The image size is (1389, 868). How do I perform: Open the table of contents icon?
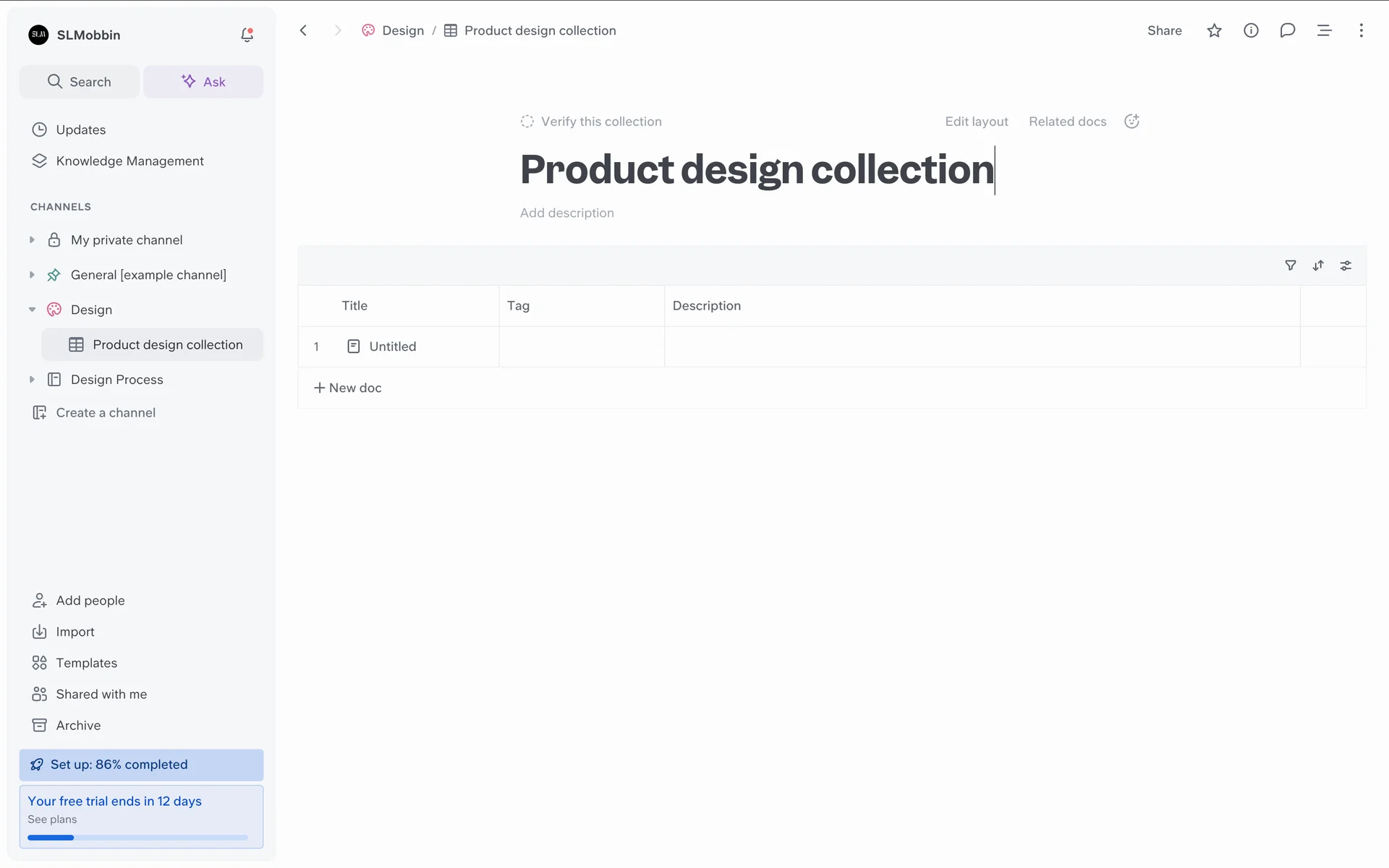click(x=1324, y=30)
